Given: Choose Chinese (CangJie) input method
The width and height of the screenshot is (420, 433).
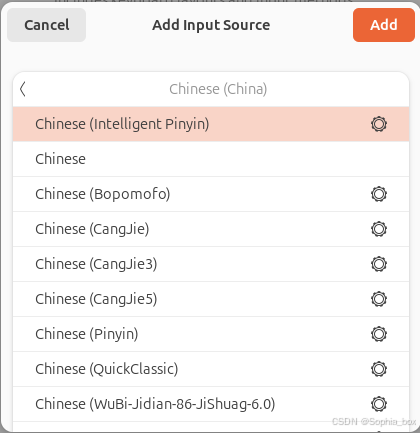Looking at the screenshot, I should 211,229.
